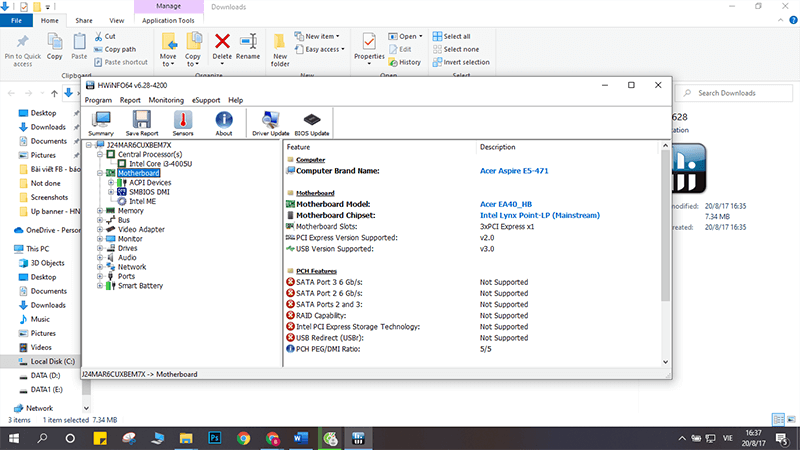Viewport: 800px width, 450px height.
Task: Expand the Memory tree node
Action: click(100, 211)
